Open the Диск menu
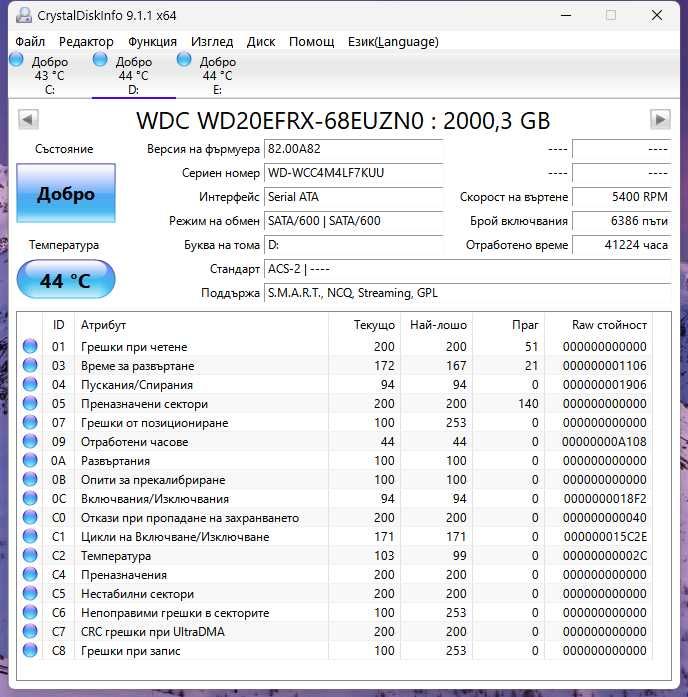688x697 pixels. coord(261,42)
